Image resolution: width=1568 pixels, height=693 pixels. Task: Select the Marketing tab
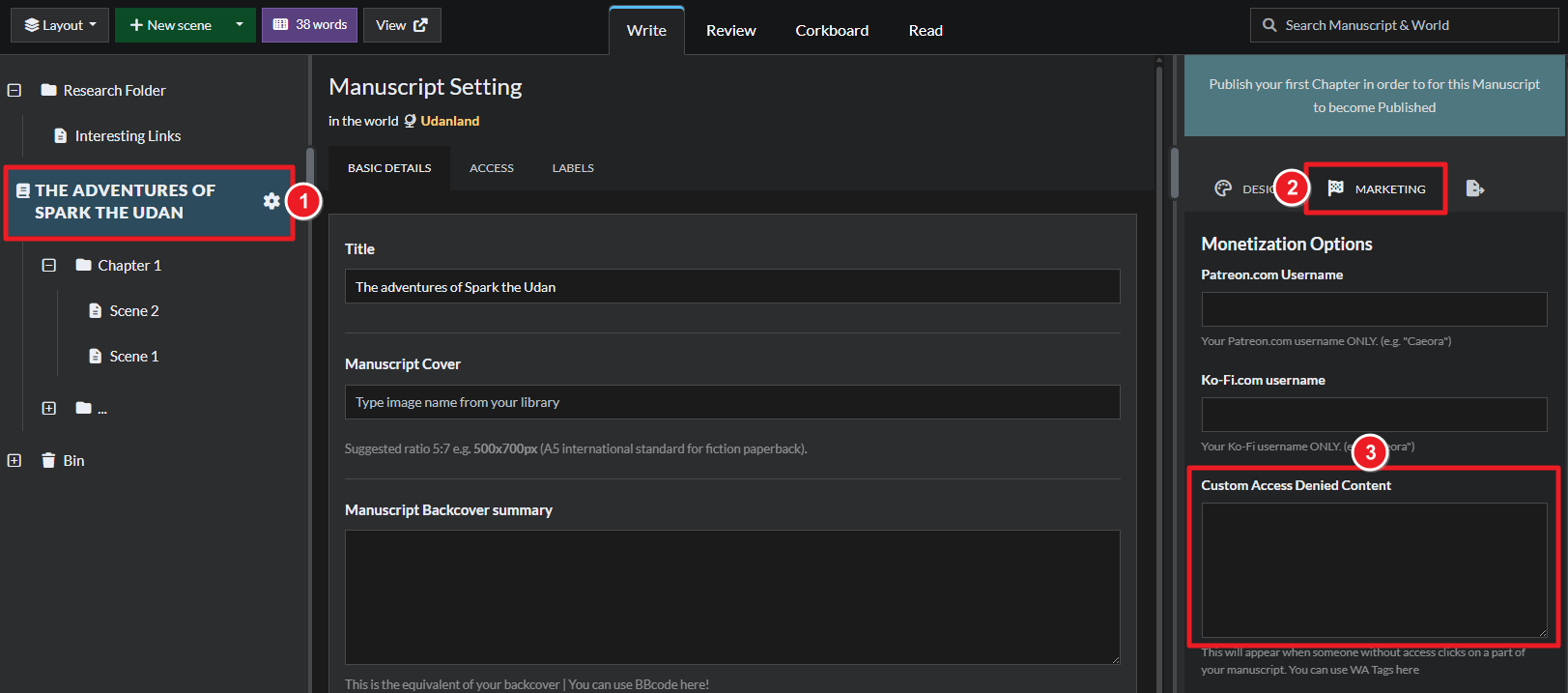pyautogui.click(x=1376, y=188)
